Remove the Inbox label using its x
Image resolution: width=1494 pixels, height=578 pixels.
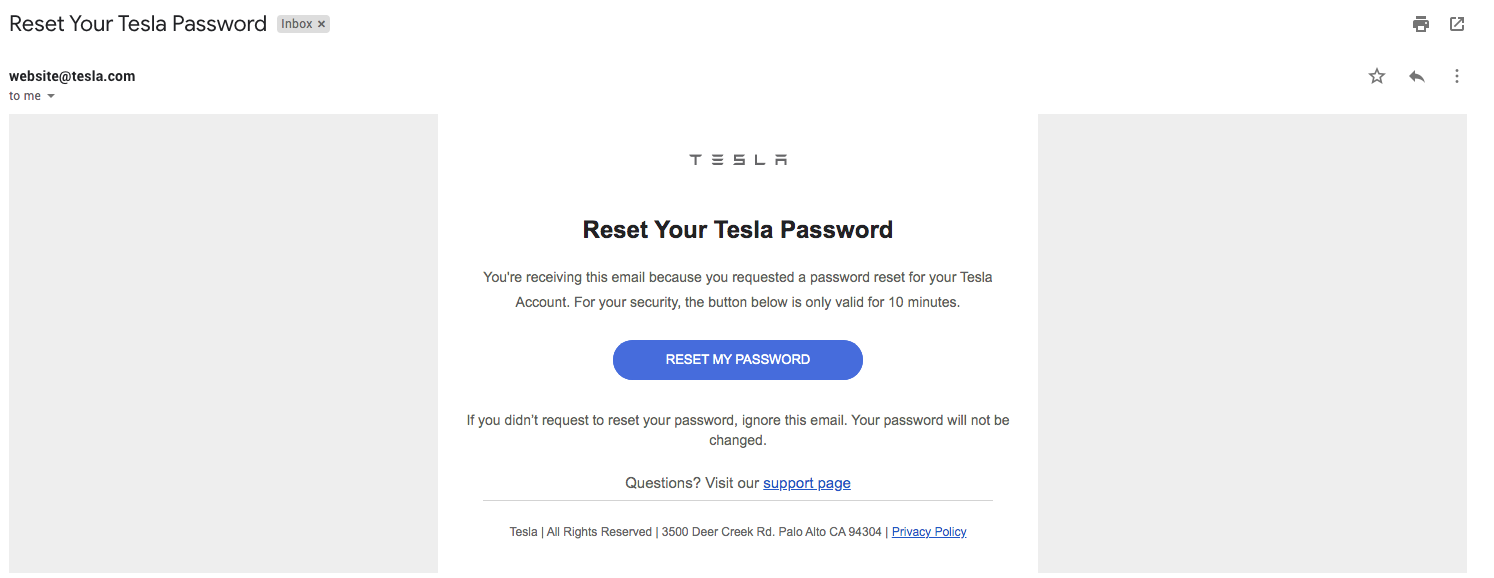pos(322,24)
